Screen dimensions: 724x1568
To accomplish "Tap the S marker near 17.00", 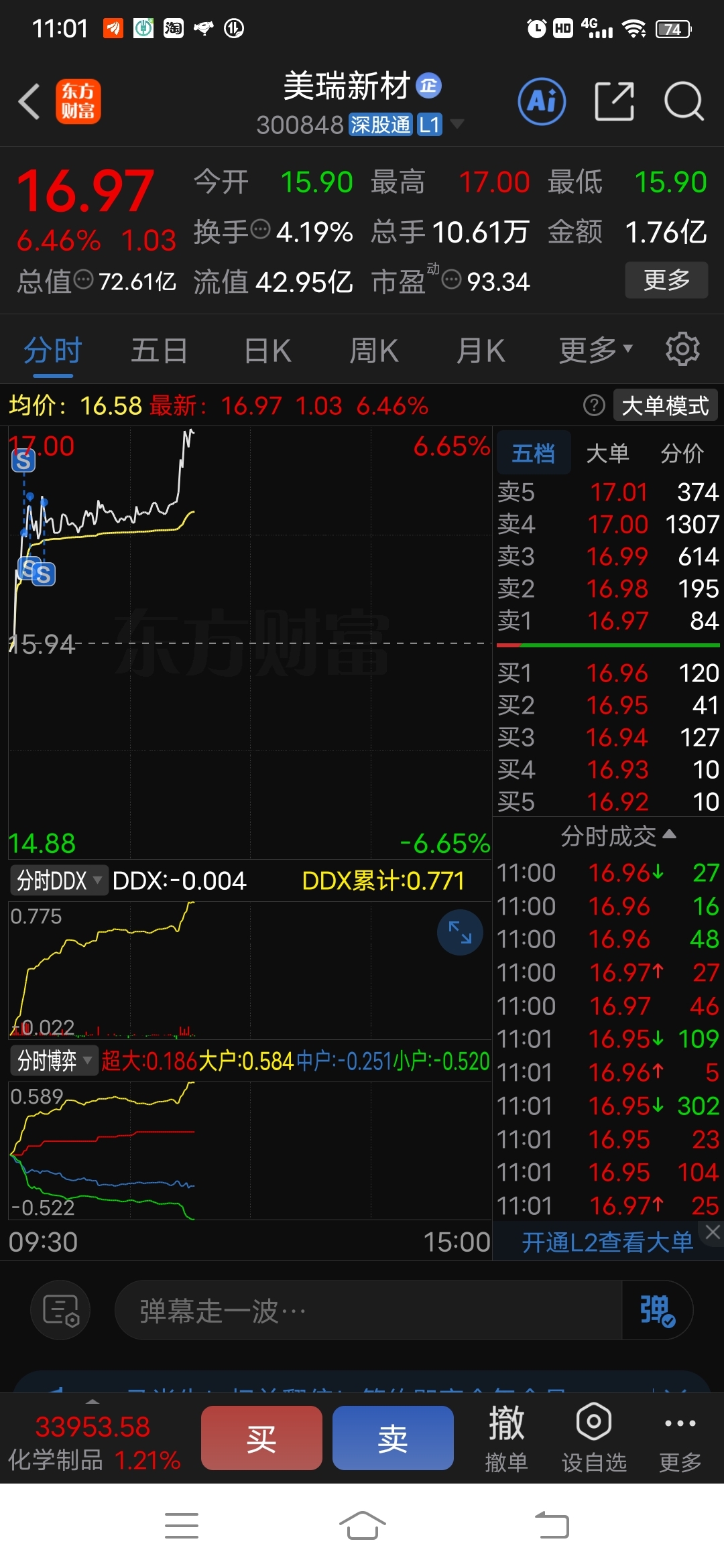I will pos(23,460).
